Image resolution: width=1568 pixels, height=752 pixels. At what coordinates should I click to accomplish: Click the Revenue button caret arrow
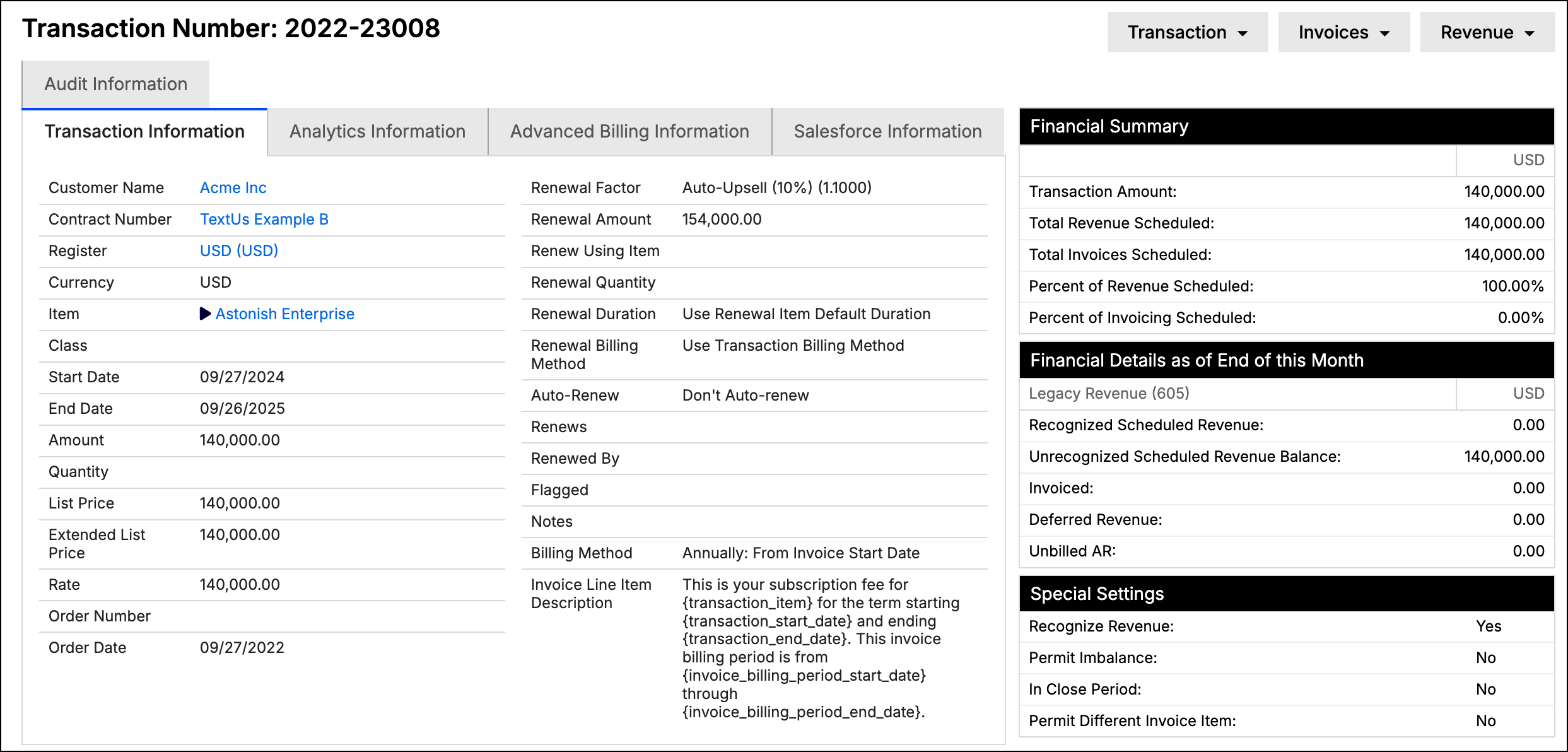(1530, 33)
